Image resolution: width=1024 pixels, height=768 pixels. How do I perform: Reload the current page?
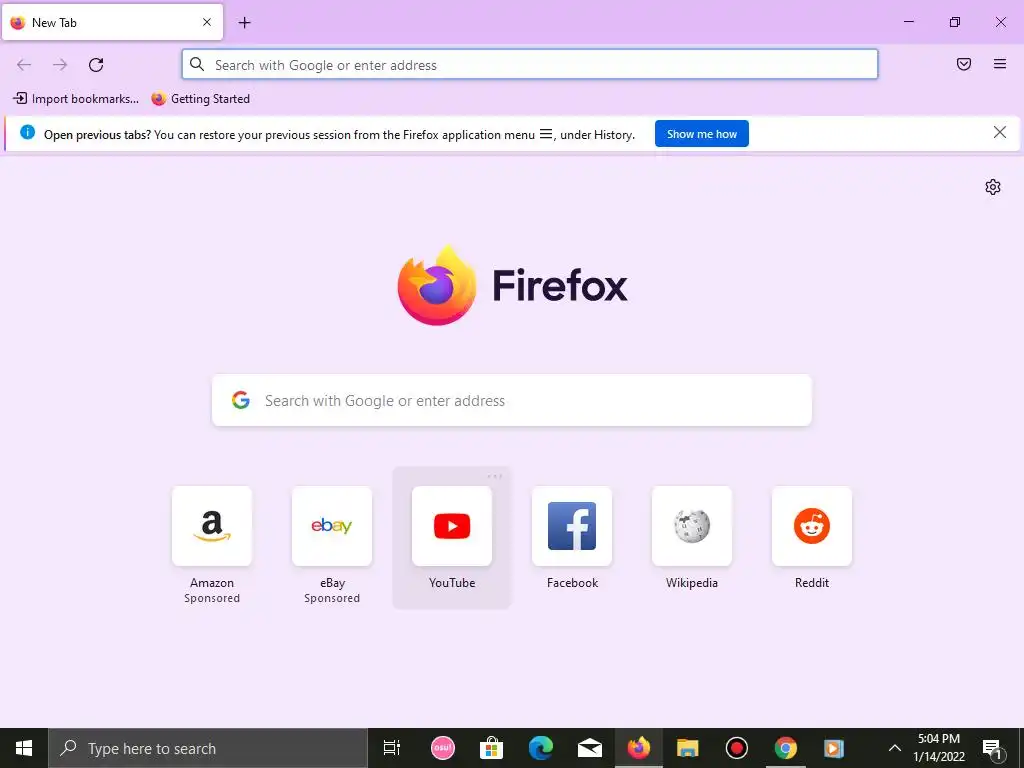(96, 65)
